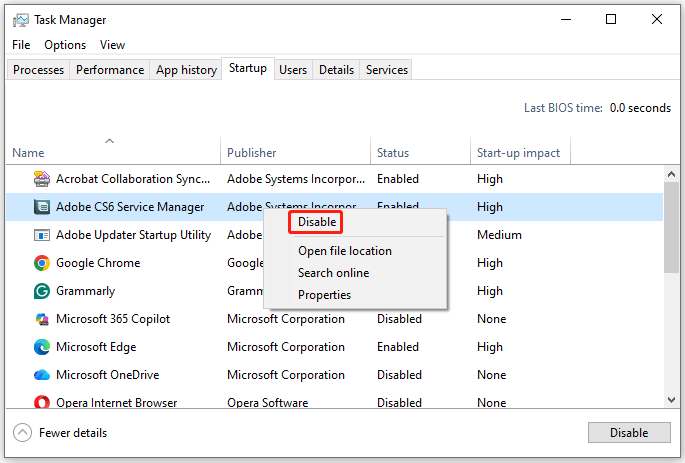Click the scrollbar down arrow
The image size is (685, 463).
pyautogui.click(x=671, y=400)
